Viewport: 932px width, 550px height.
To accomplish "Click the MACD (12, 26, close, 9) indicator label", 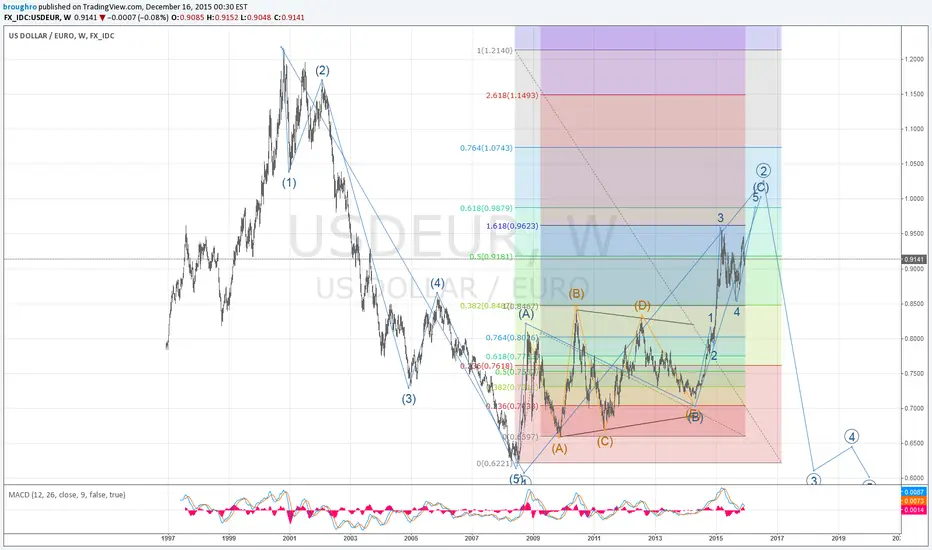I will click(67, 495).
